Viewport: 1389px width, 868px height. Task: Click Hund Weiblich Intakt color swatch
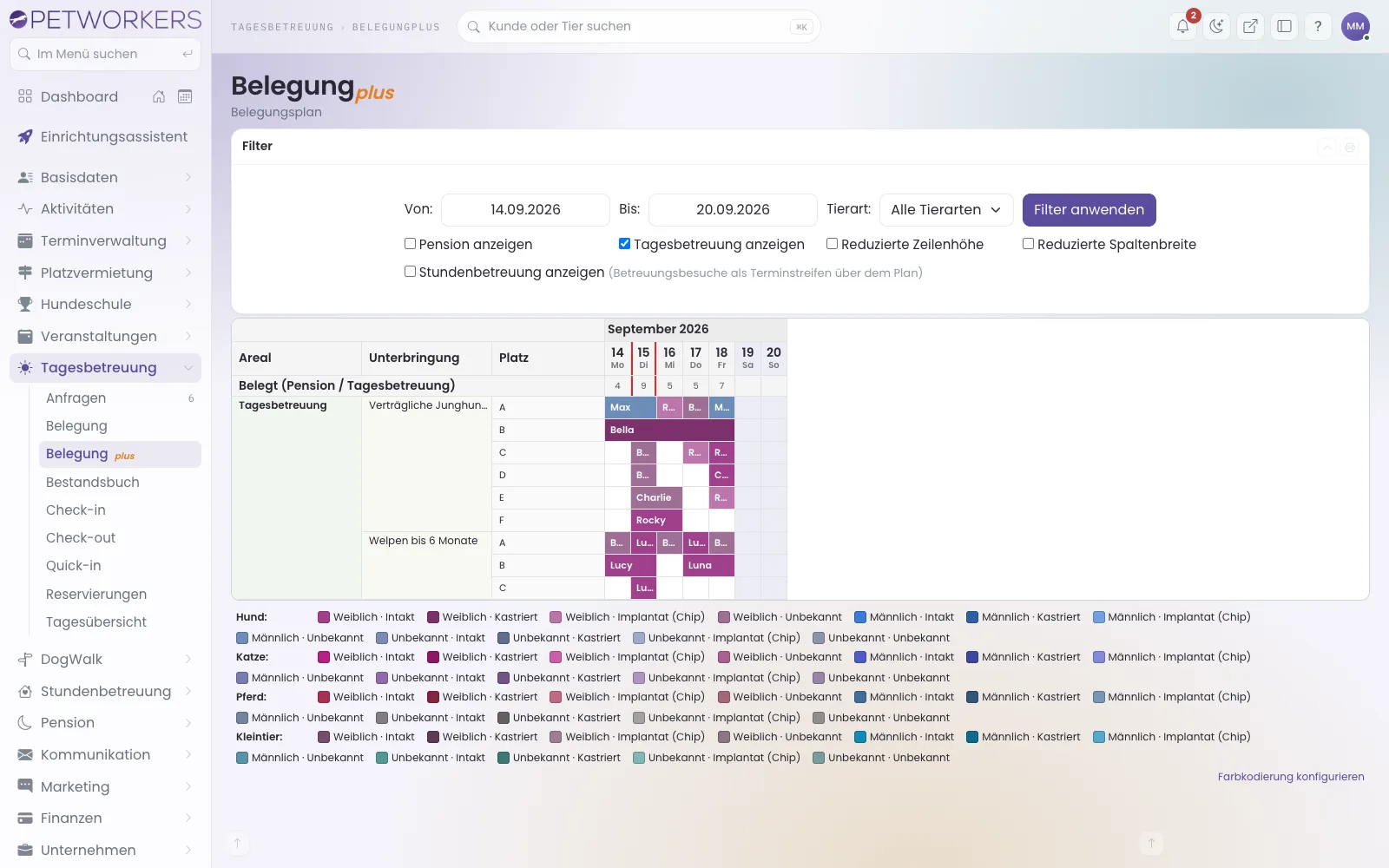(324, 617)
